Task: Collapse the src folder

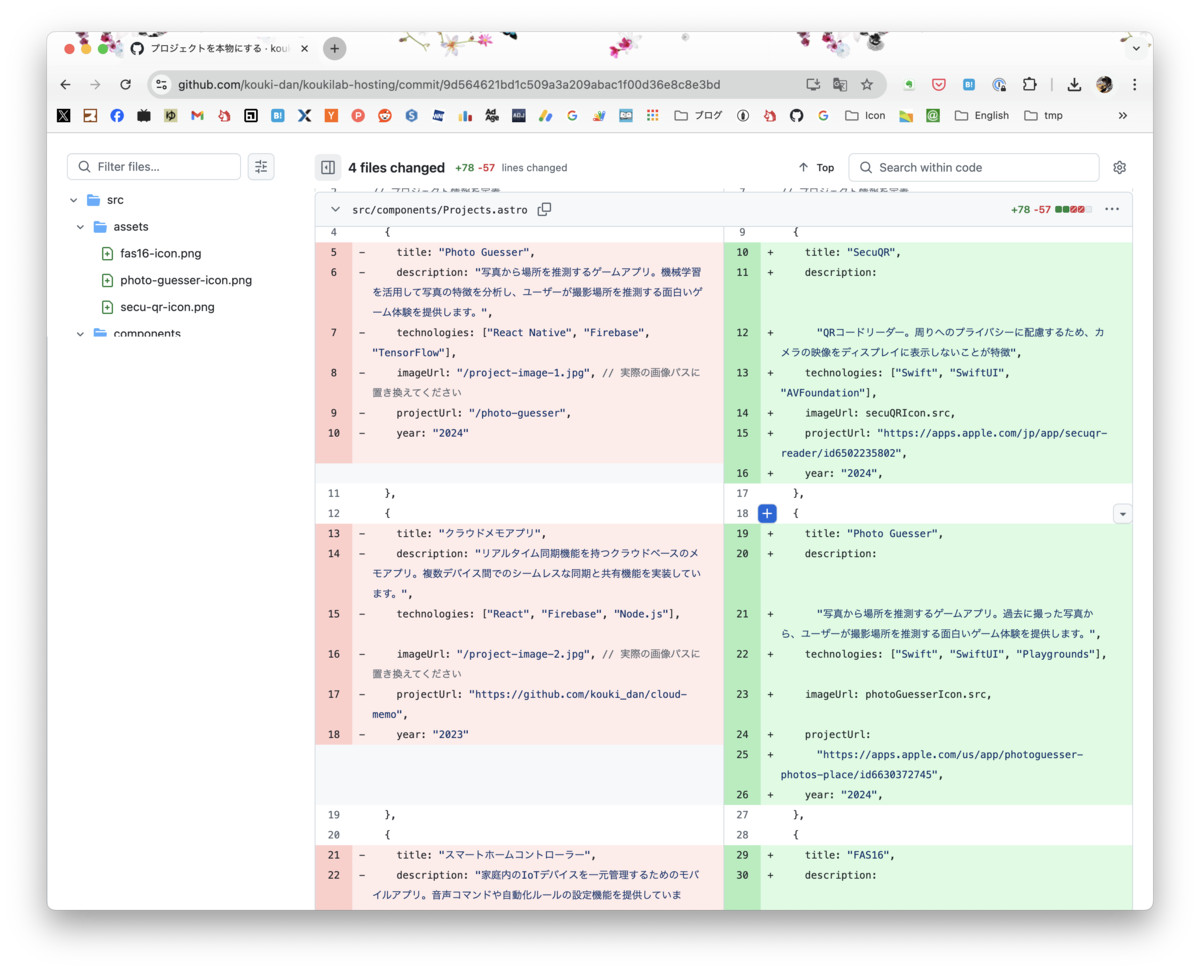Action: click(x=74, y=200)
